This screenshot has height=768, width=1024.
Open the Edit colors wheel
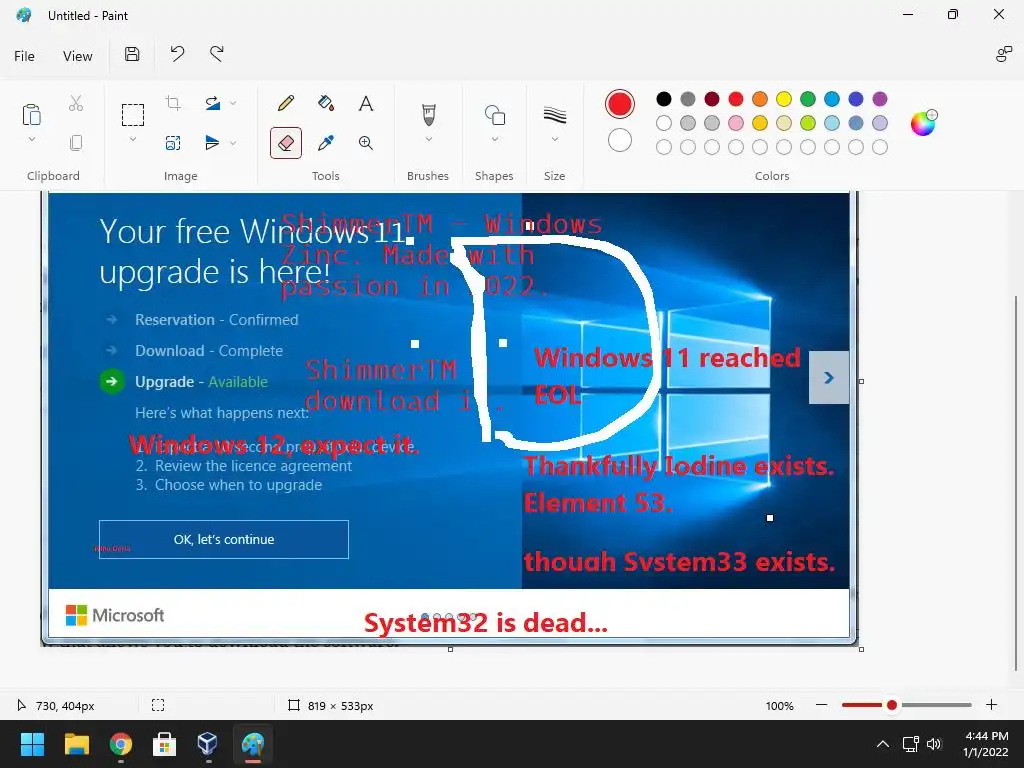[923, 123]
